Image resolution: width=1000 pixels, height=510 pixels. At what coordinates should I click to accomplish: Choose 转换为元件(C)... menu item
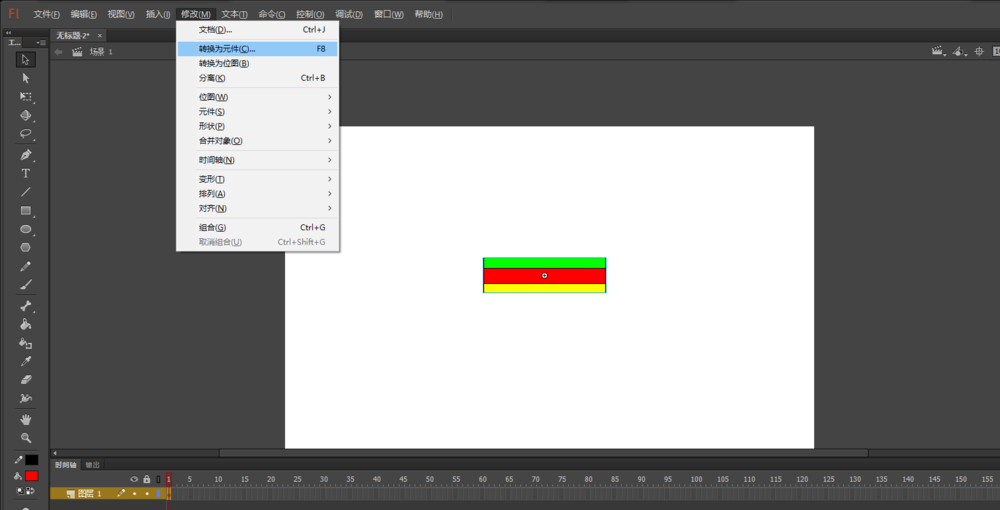[x=258, y=48]
